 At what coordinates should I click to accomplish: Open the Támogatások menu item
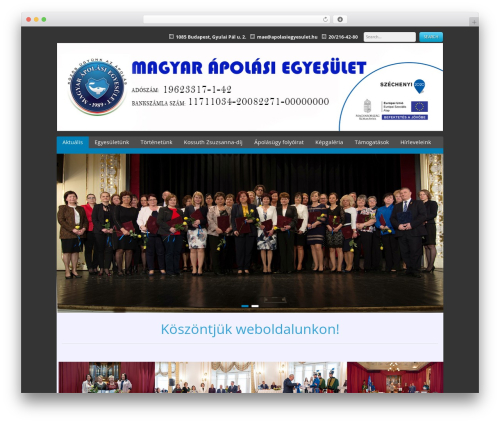(372, 142)
